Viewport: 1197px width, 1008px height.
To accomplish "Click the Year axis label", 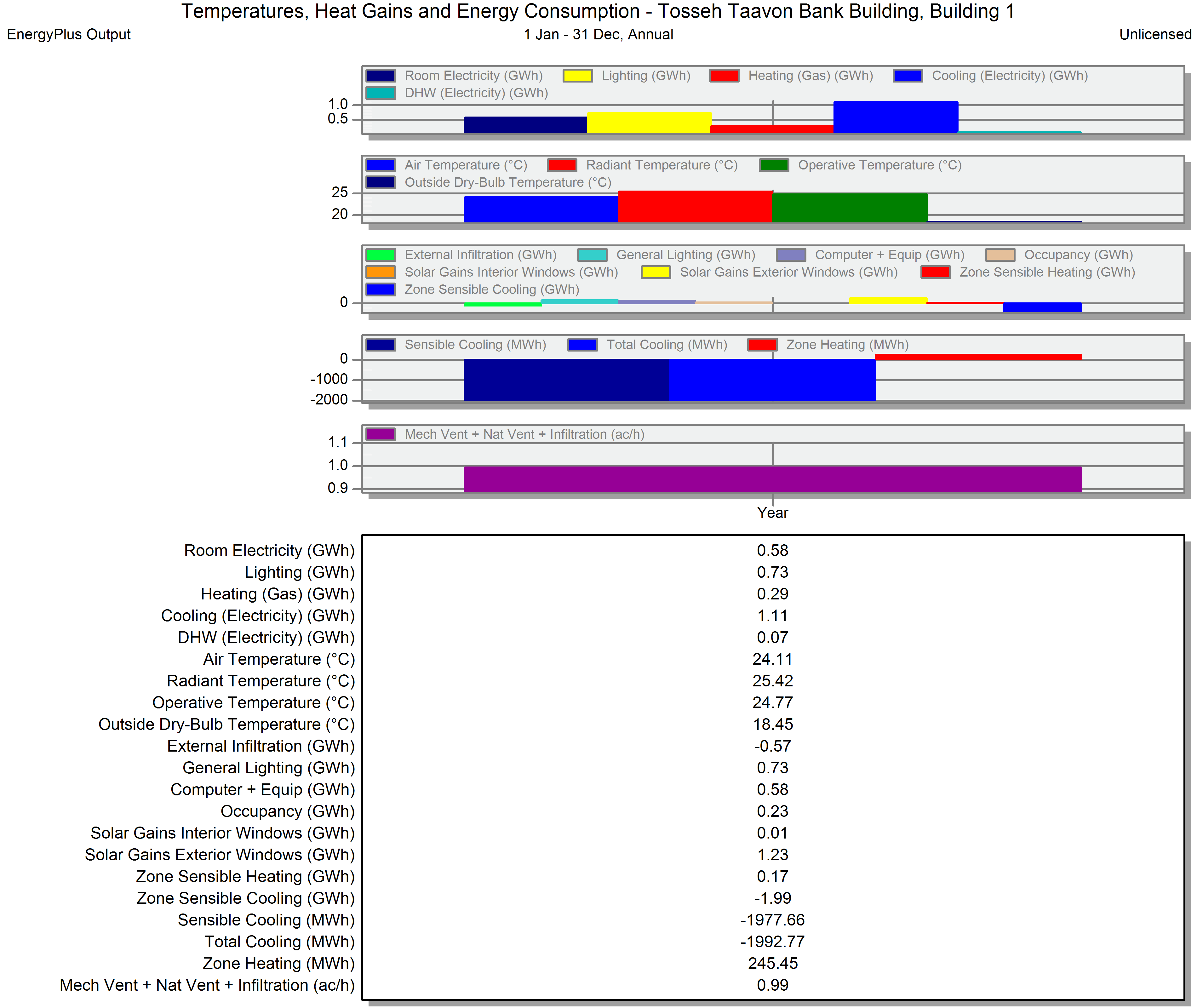I will [x=772, y=513].
